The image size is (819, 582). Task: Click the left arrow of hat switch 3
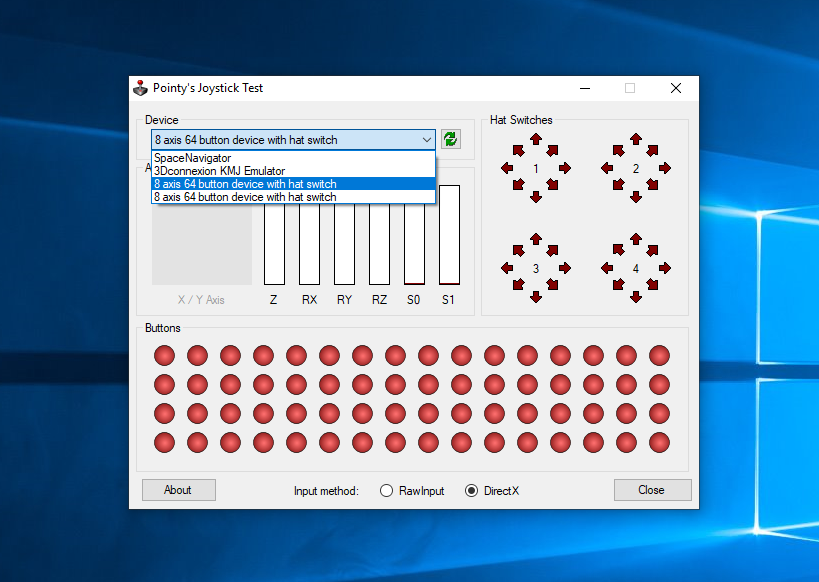coord(507,268)
